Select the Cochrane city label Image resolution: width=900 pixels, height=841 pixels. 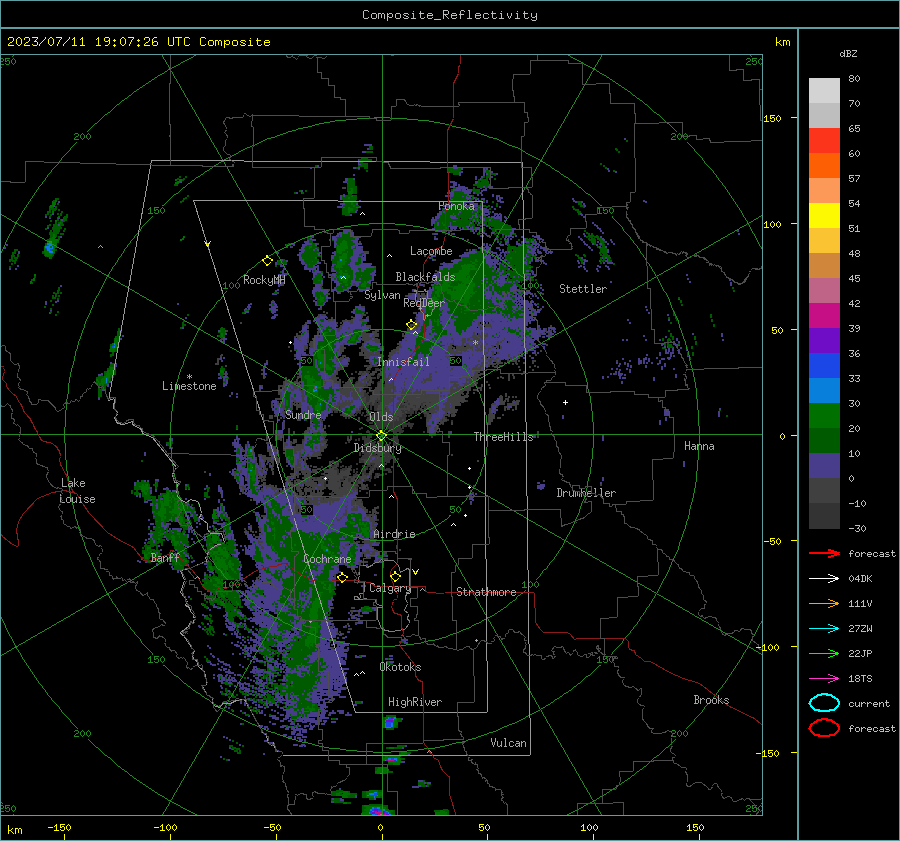327,559
